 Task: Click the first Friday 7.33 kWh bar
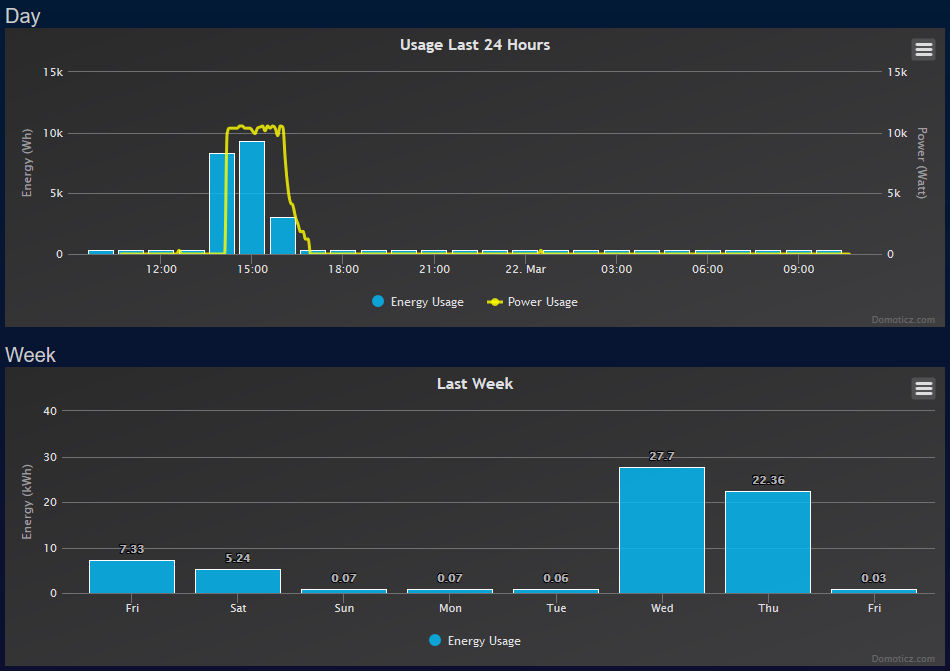[132, 577]
